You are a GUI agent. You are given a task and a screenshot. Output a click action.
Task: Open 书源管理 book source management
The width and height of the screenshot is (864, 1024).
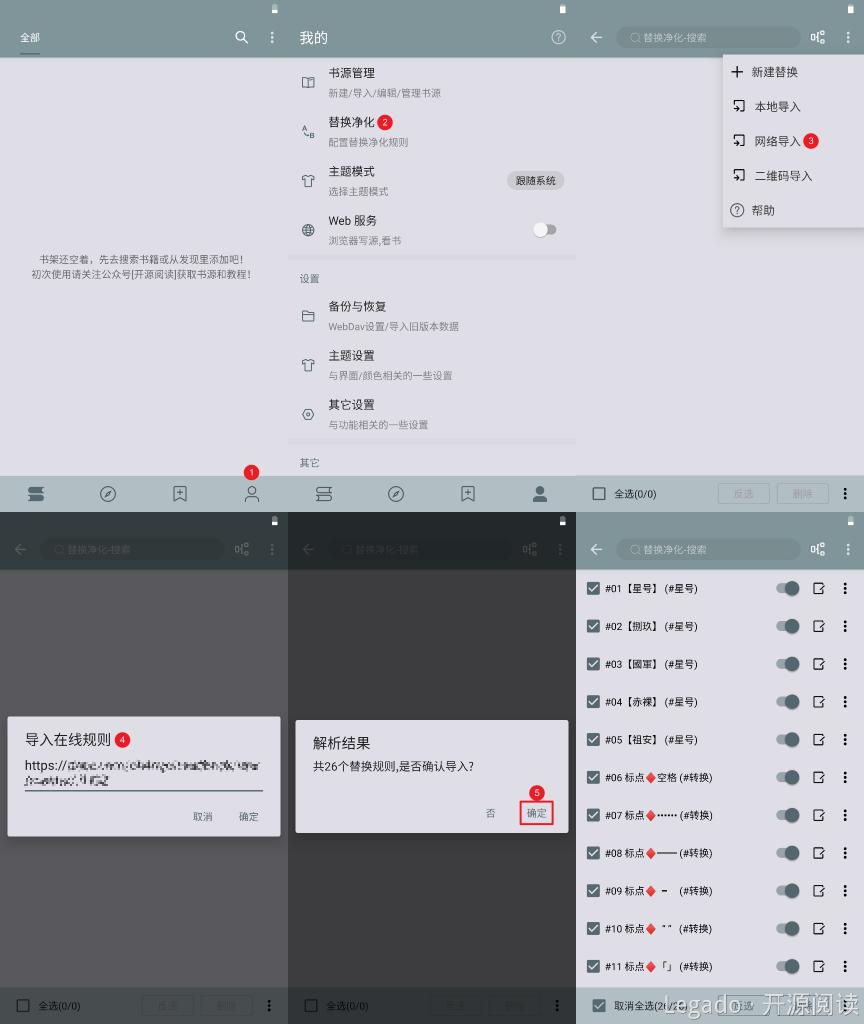click(351, 73)
